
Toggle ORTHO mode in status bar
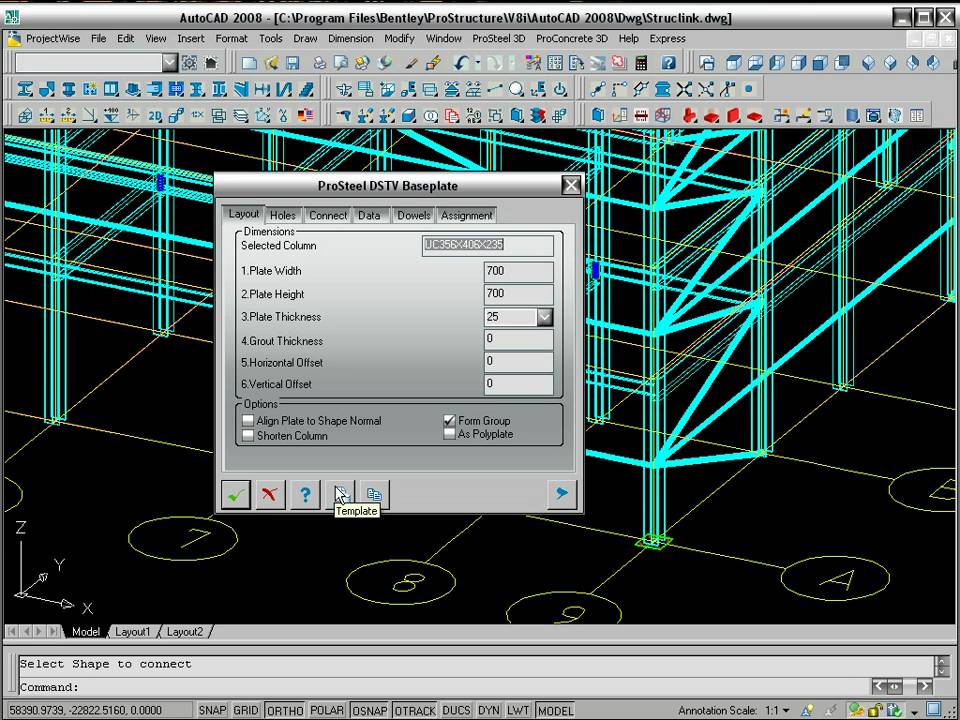point(285,710)
